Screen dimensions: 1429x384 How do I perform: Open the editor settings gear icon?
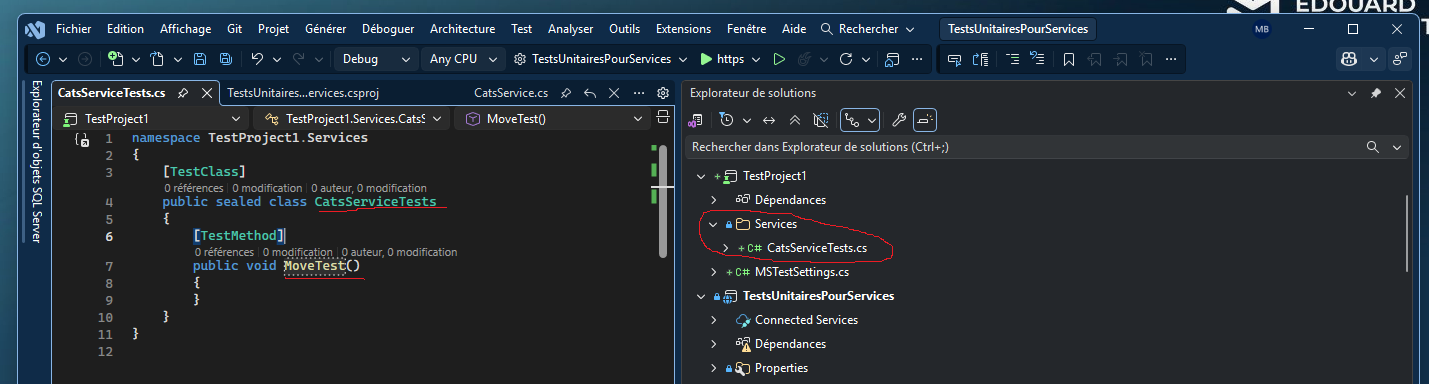click(662, 93)
